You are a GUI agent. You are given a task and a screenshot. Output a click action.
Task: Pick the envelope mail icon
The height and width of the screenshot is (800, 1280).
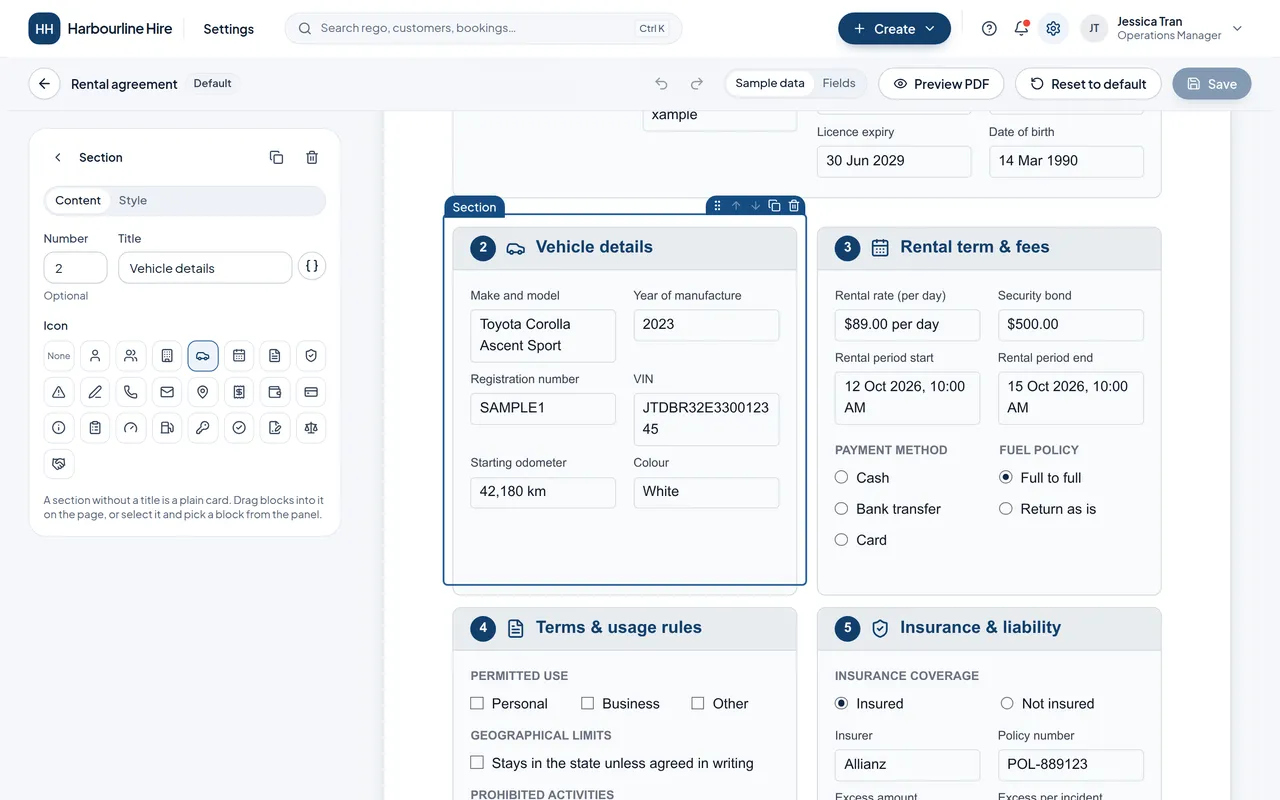(167, 392)
